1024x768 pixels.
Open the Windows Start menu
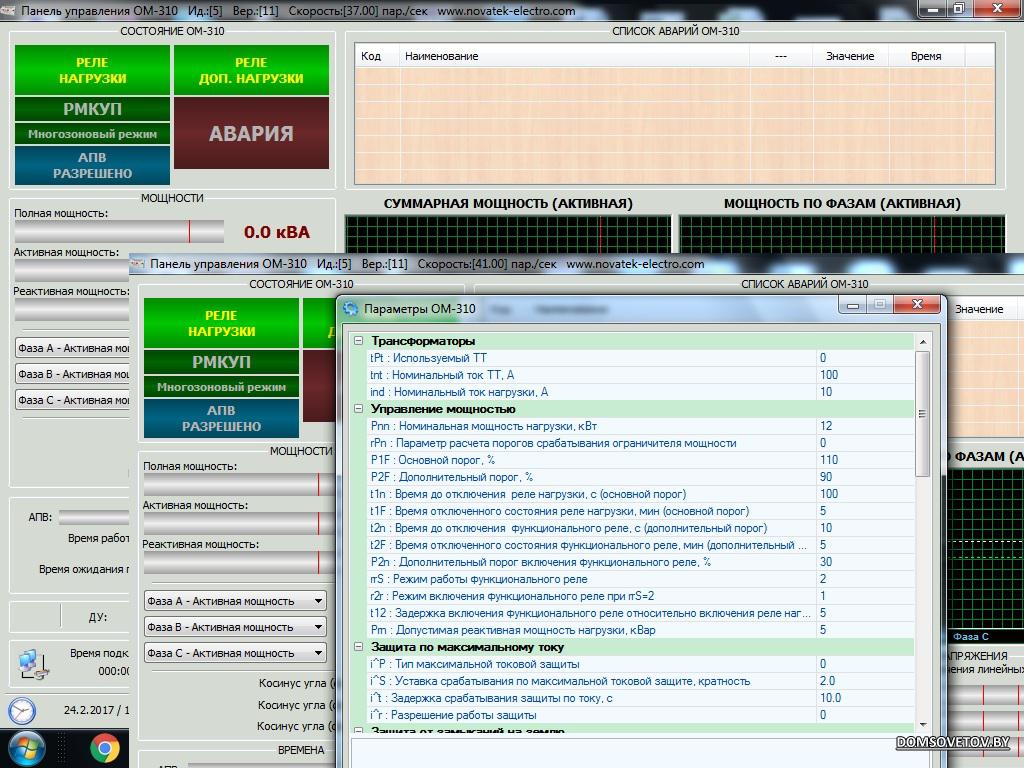pyautogui.click(x=25, y=749)
